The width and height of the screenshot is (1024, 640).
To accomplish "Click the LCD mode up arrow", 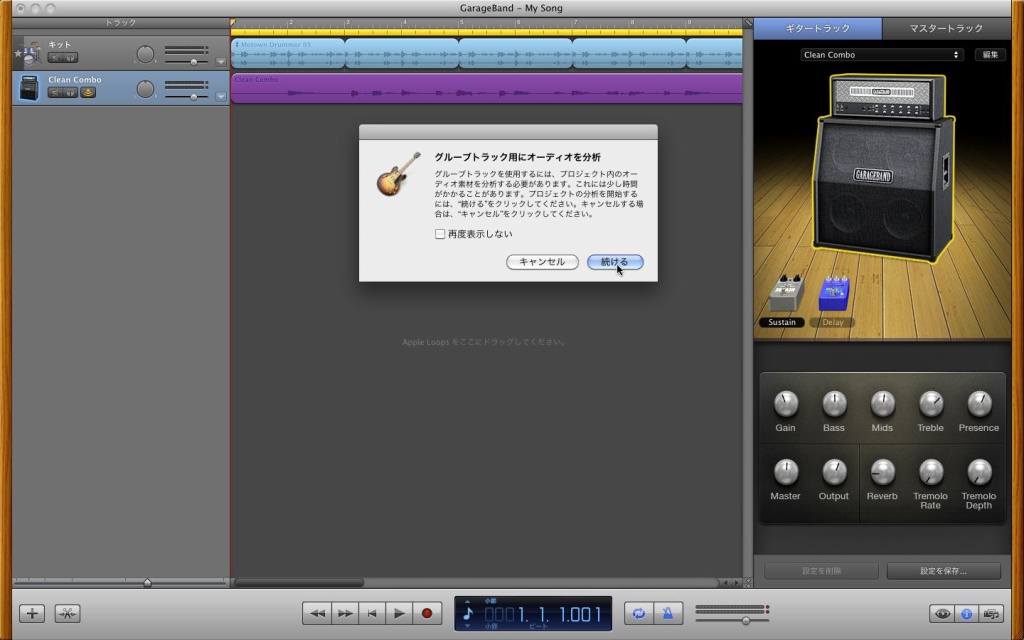I will [467, 601].
